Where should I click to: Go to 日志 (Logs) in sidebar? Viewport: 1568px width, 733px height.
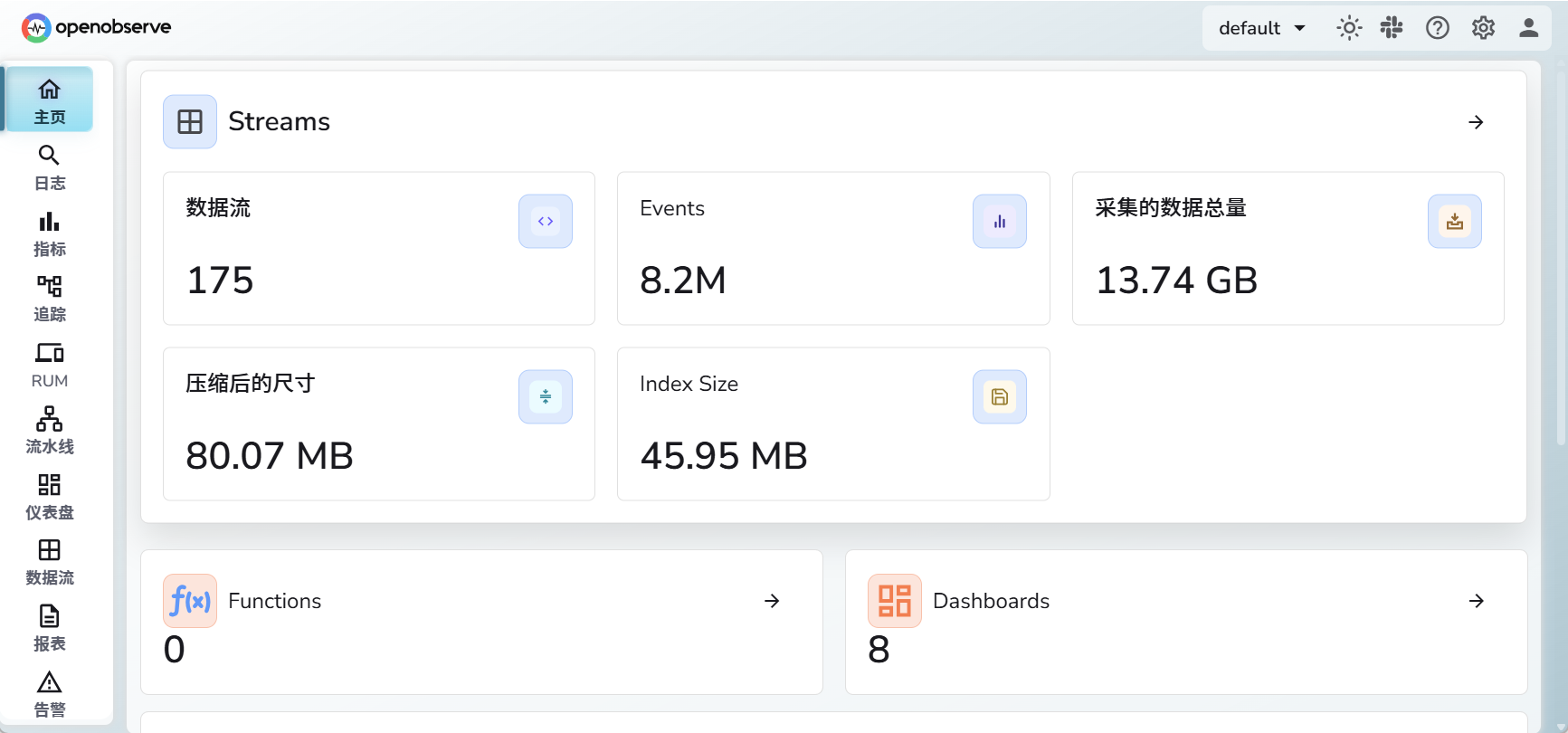click(x=50, y=167)
